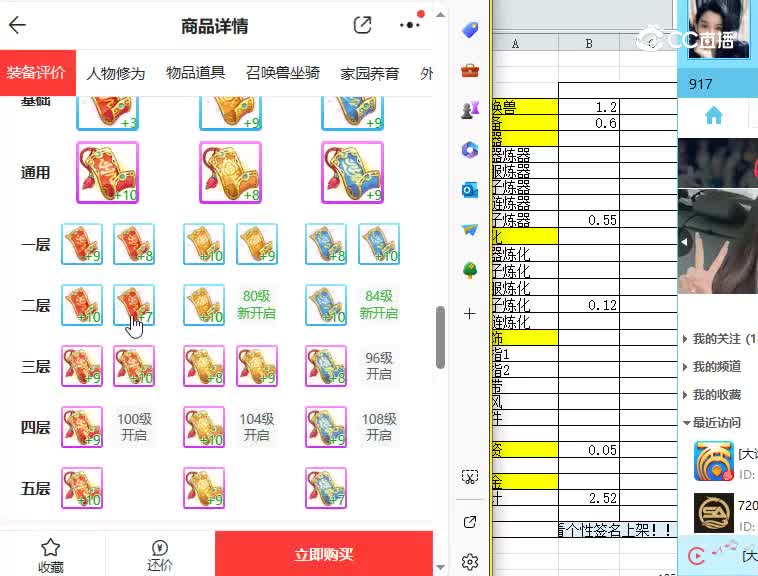Select cell with value 0.12
The width and height of the screenshot is (758, 576).
589,305
